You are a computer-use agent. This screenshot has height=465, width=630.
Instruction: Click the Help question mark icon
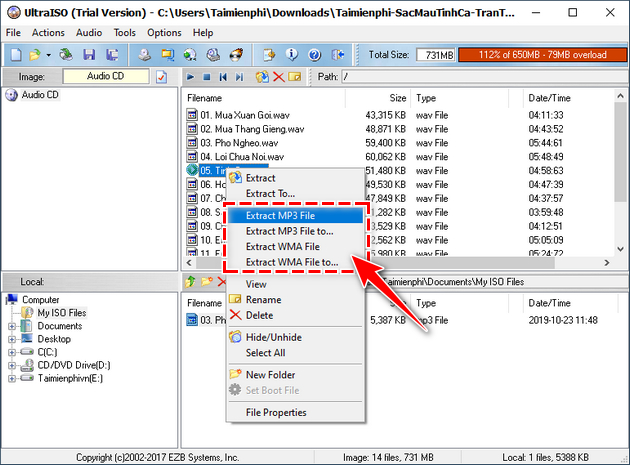[315, 55]
